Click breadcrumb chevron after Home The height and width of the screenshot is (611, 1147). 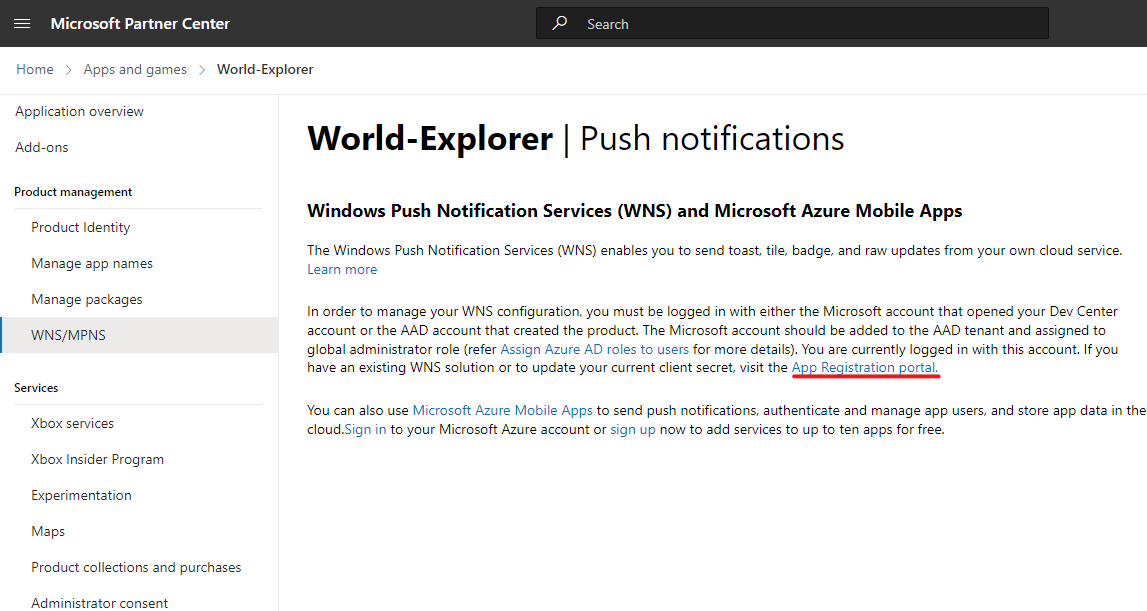69,70
